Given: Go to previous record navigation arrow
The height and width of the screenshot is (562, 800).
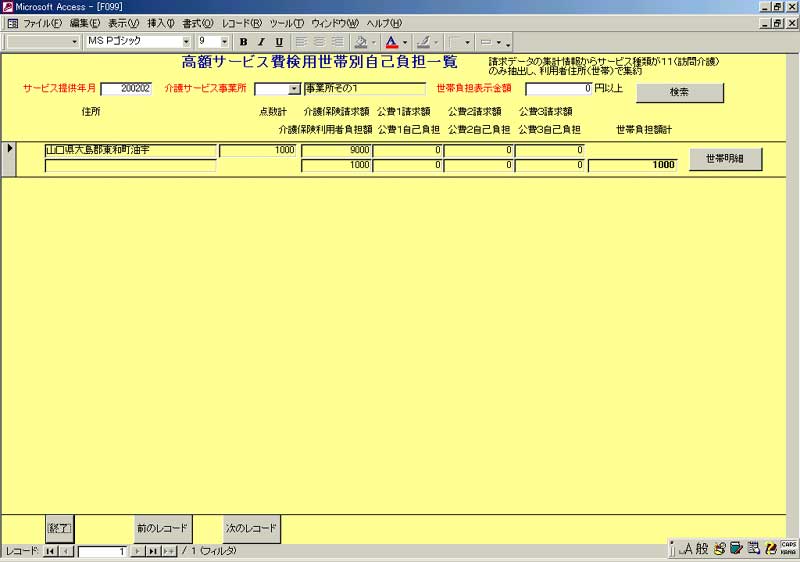Looking at the screenshot, I should pos(66,551).
